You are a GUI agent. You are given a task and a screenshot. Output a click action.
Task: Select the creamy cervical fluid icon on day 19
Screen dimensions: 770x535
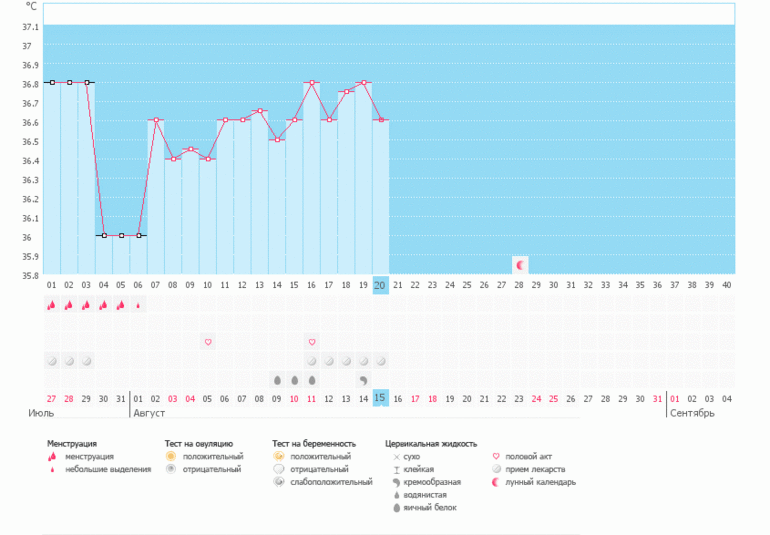tap(364, 380)
